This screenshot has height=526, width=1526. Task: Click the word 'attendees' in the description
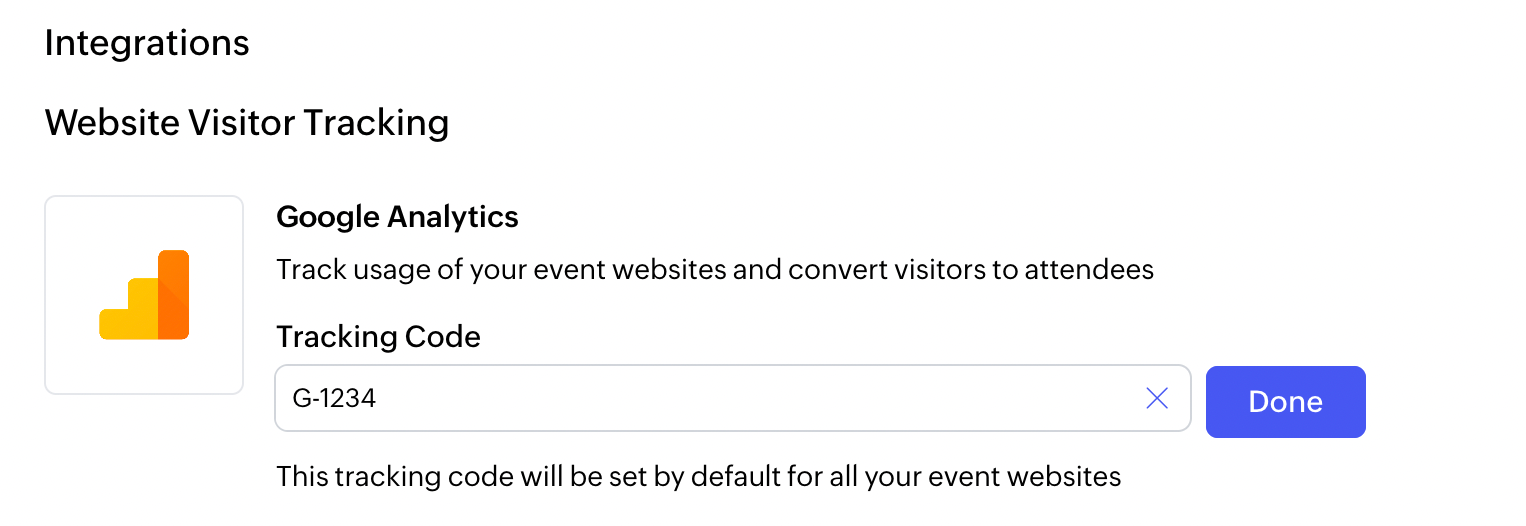[x=1089, y=270]
